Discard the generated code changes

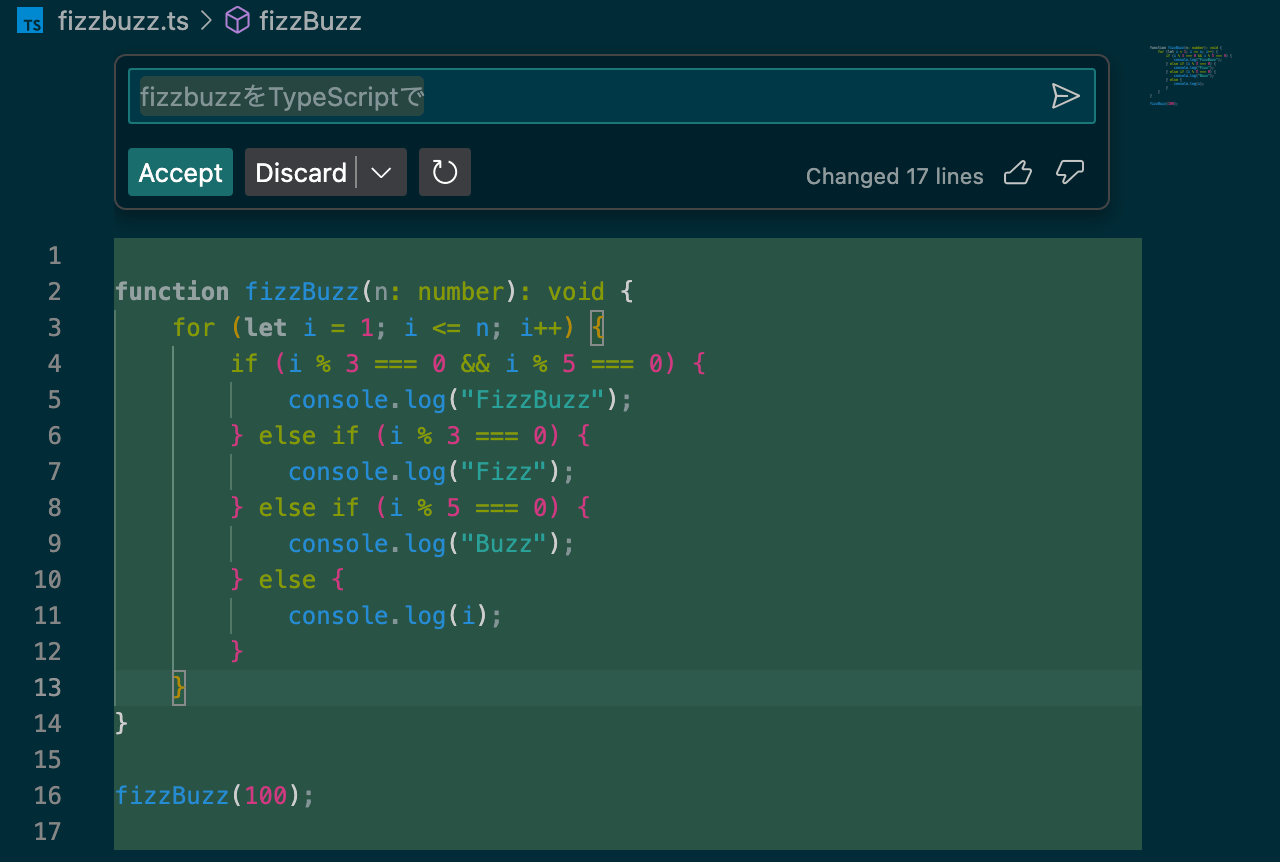tap(300, 172)
